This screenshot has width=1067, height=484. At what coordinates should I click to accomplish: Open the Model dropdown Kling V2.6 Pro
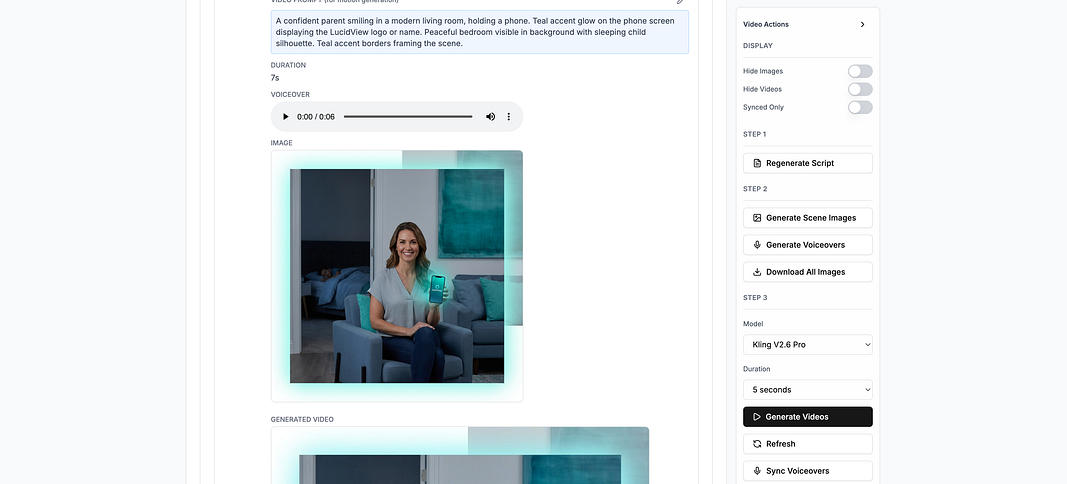pyautogui.click(x=808, y=344)
